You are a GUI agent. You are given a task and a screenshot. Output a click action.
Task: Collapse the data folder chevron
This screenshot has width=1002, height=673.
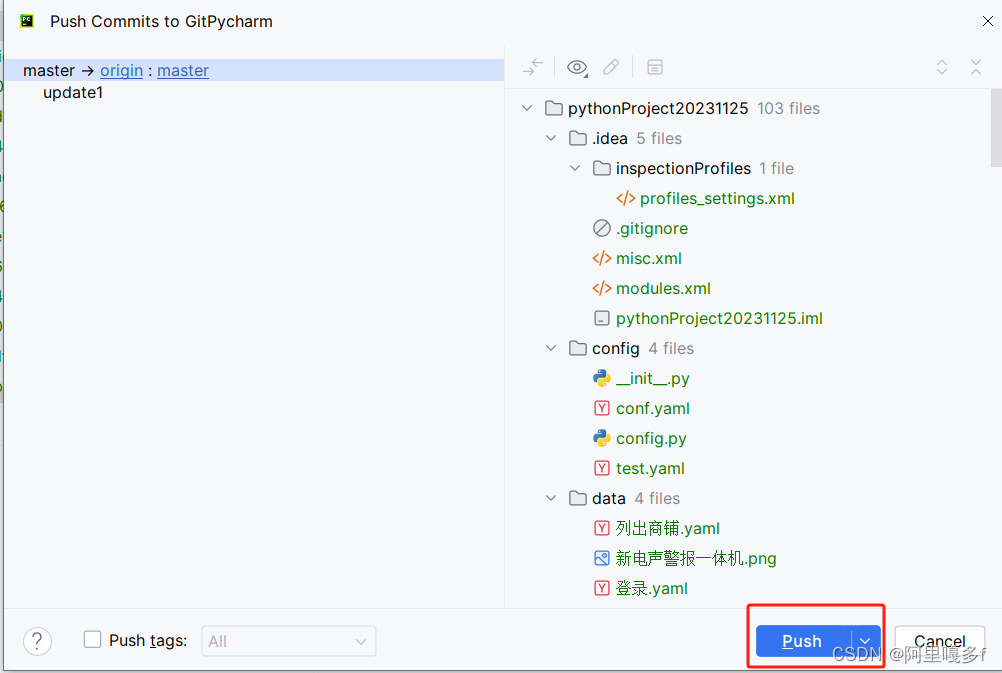(551, 499)
